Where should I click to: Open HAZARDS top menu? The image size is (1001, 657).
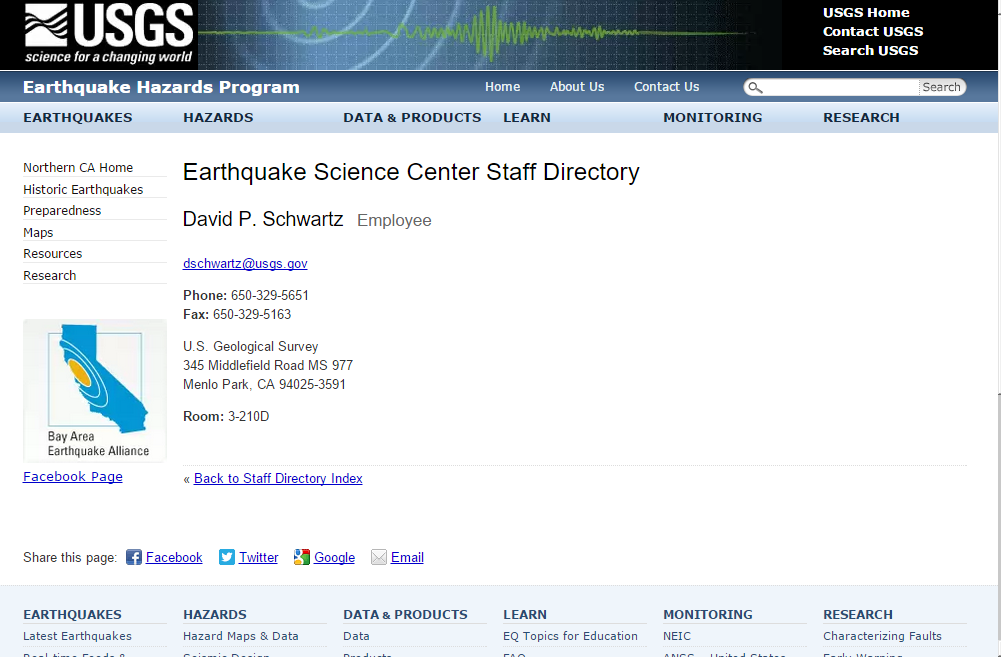pos(218,117)
